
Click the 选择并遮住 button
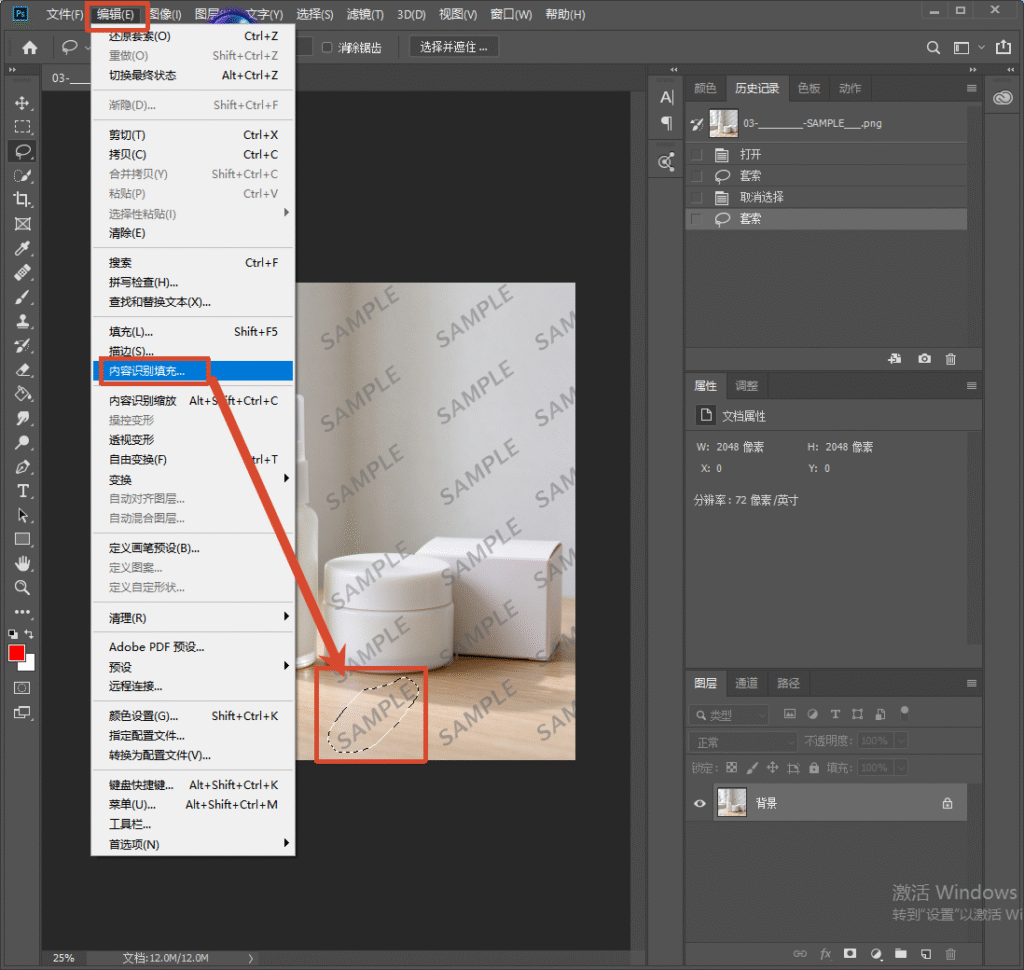[453, 47]
